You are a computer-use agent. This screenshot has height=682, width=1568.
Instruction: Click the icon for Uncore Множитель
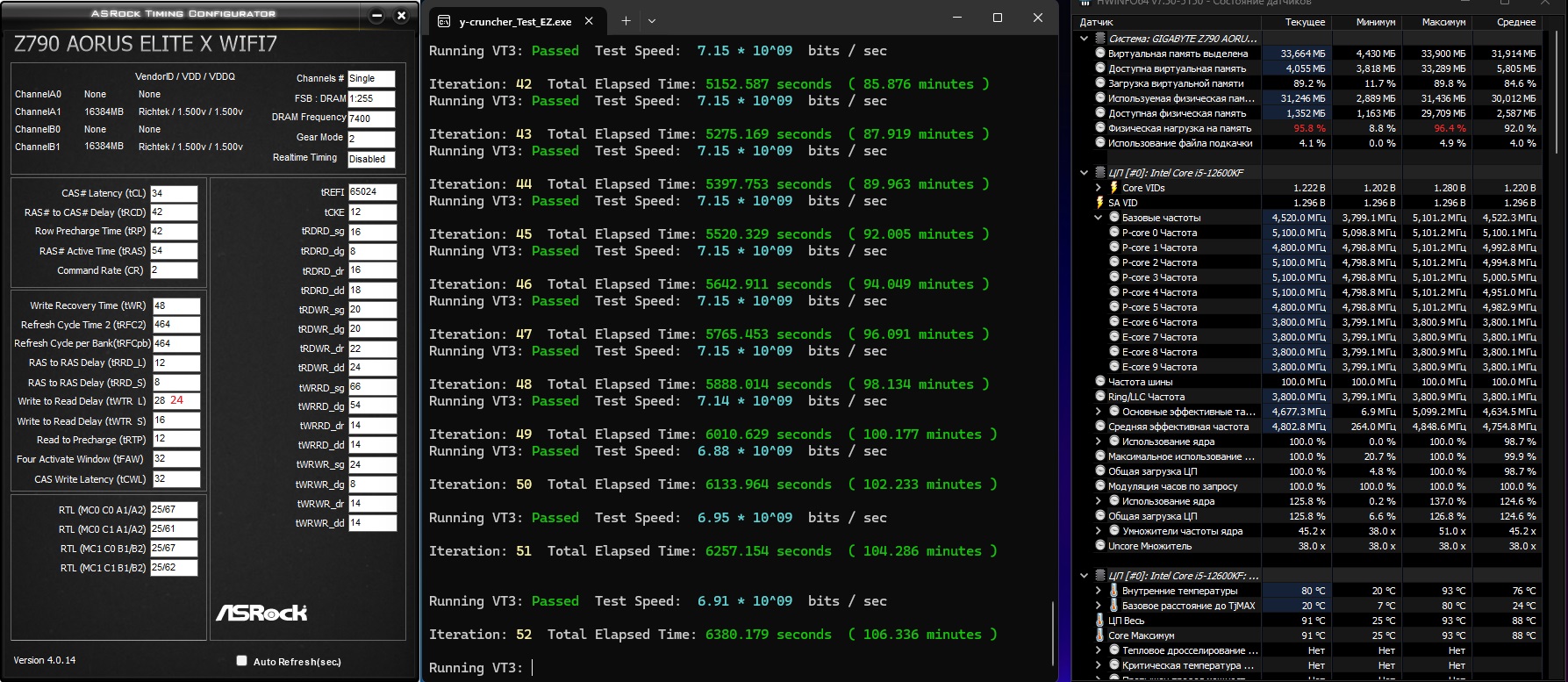click(x=1100, y=546)
